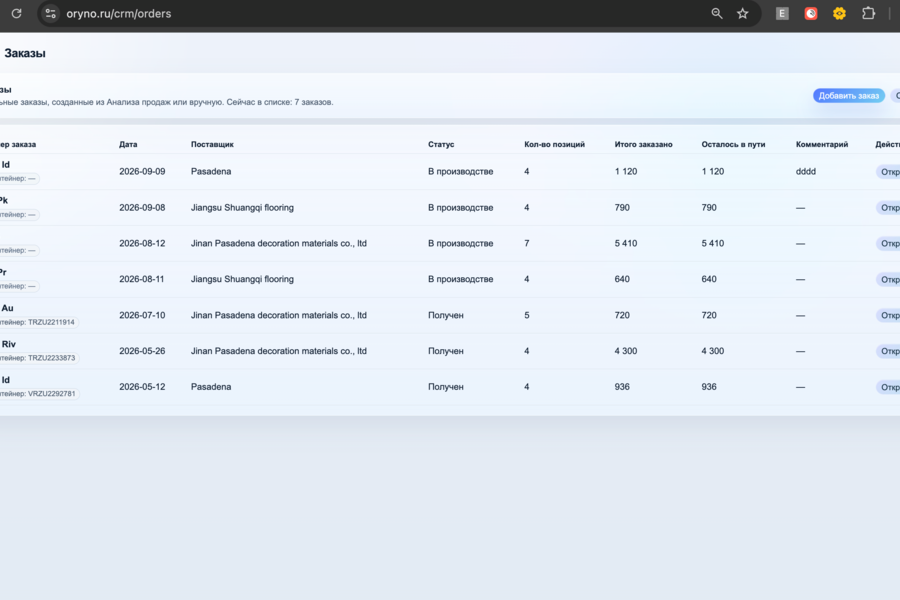Open the extensions puzzle piece menu
Viewport: 900px width, 600px height.
pyautogui.click(x=868, y=13)
